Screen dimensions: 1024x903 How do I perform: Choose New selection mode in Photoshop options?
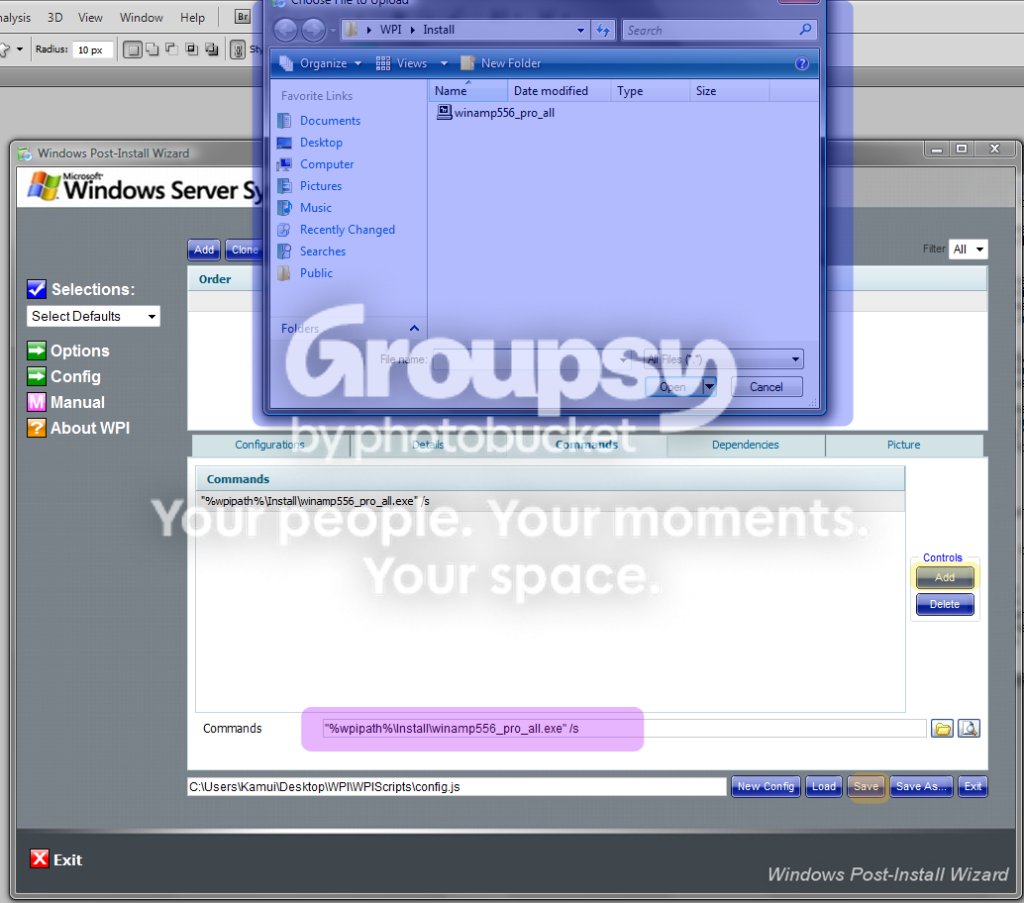133,50
